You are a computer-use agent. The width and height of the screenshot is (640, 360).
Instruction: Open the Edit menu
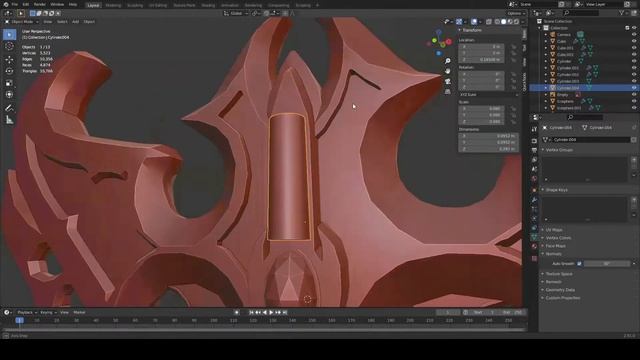click(x=26, y=4)
